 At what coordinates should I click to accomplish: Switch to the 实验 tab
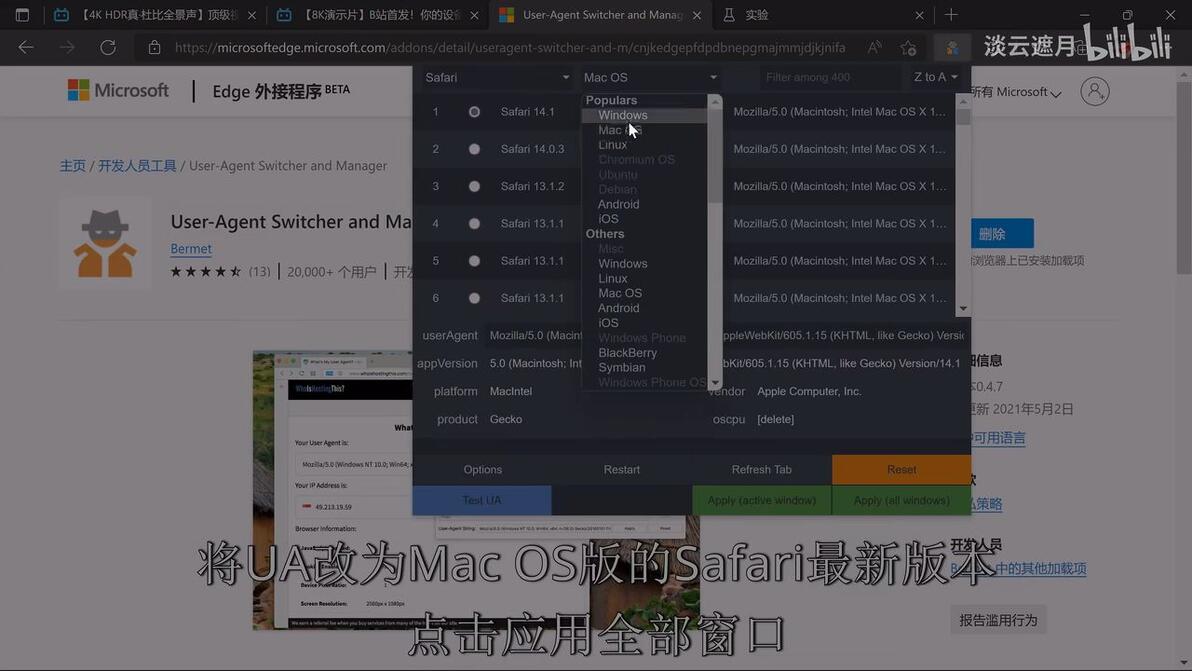[823, 15]
